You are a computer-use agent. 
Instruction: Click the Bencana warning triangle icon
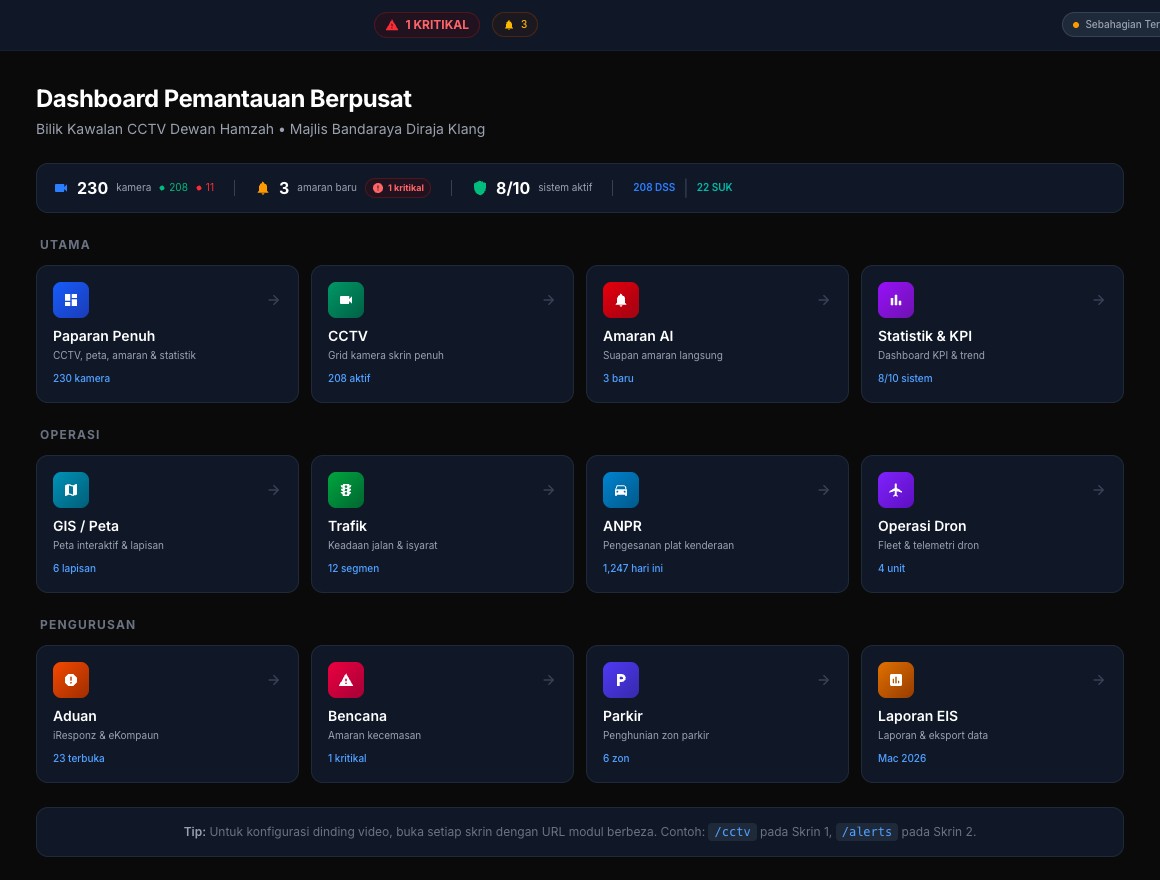click(x=345, y=680)
